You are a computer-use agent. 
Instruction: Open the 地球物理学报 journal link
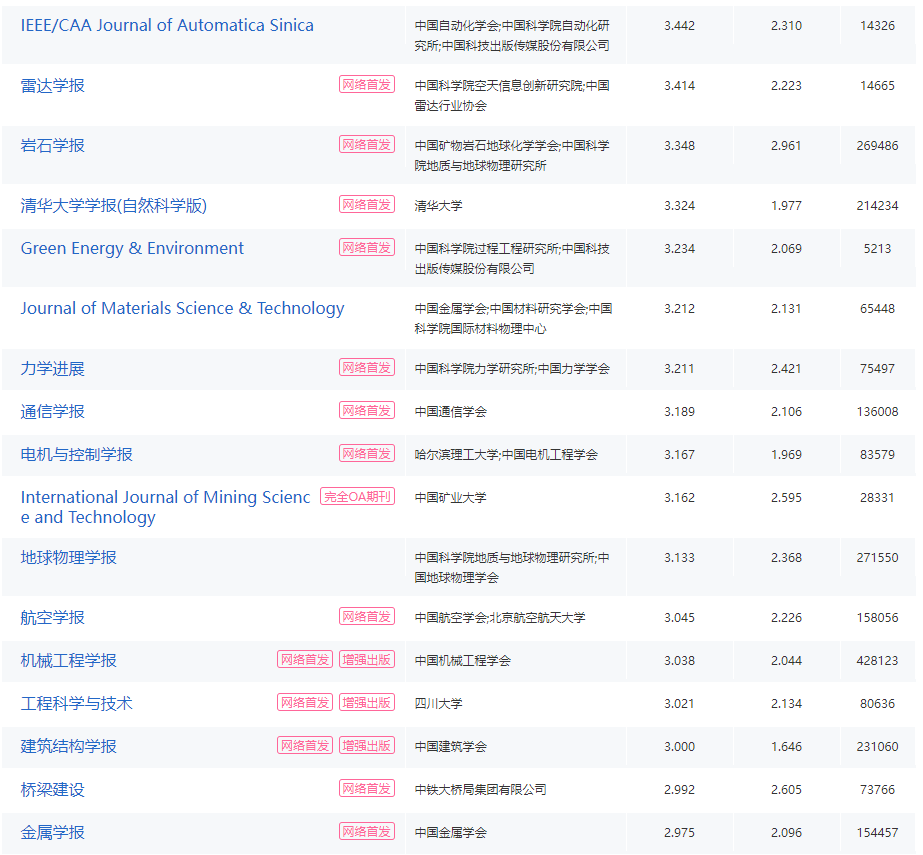click(x=68, y=558)
